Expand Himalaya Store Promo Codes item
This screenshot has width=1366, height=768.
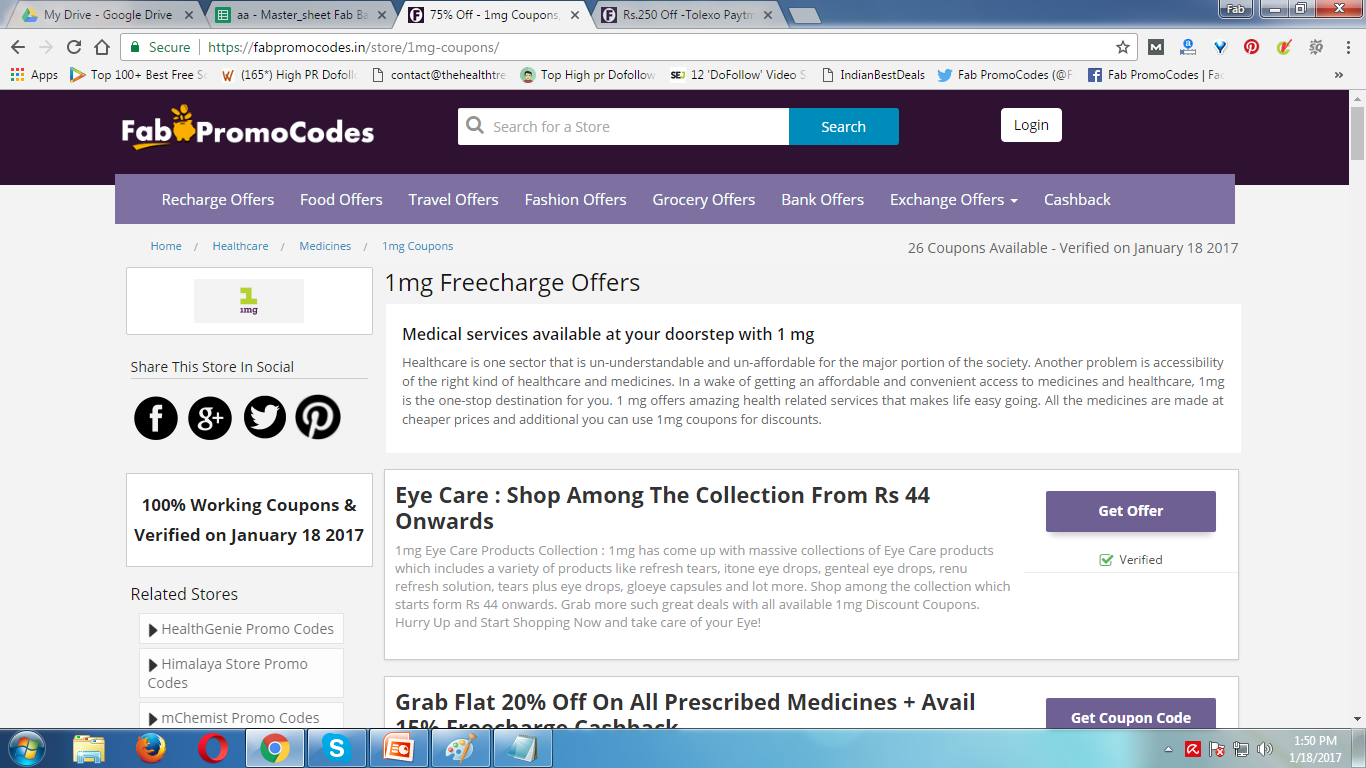[241, 673]
